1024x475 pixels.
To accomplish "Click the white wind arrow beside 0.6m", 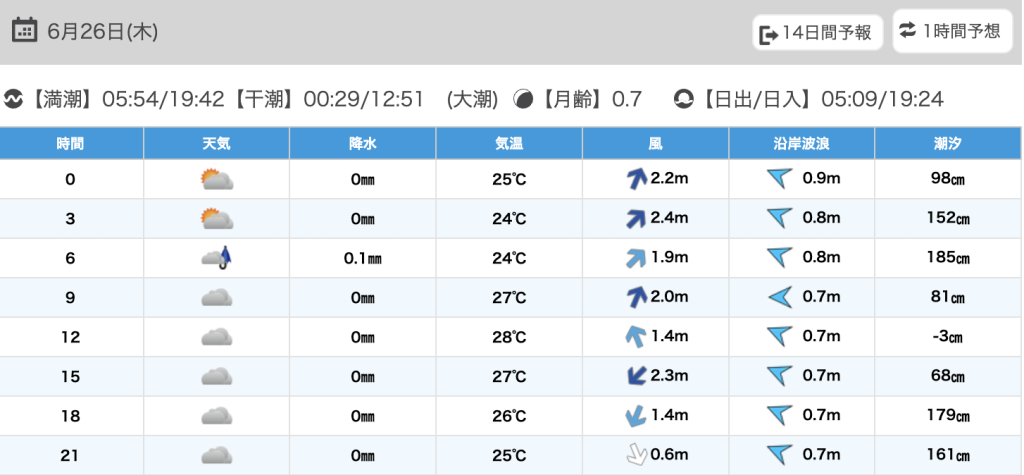I will pos(634,455).
